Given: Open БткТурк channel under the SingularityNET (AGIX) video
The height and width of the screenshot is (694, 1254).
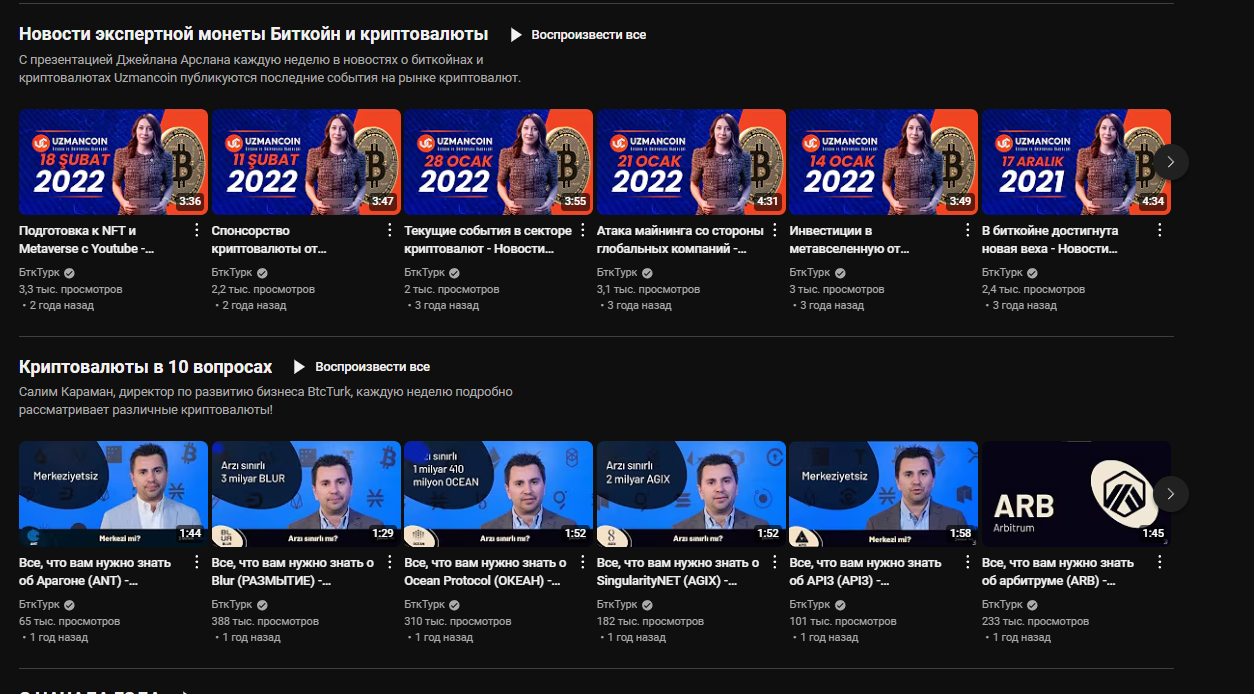Looking at the screenshot, I should (x=617, y=605).
